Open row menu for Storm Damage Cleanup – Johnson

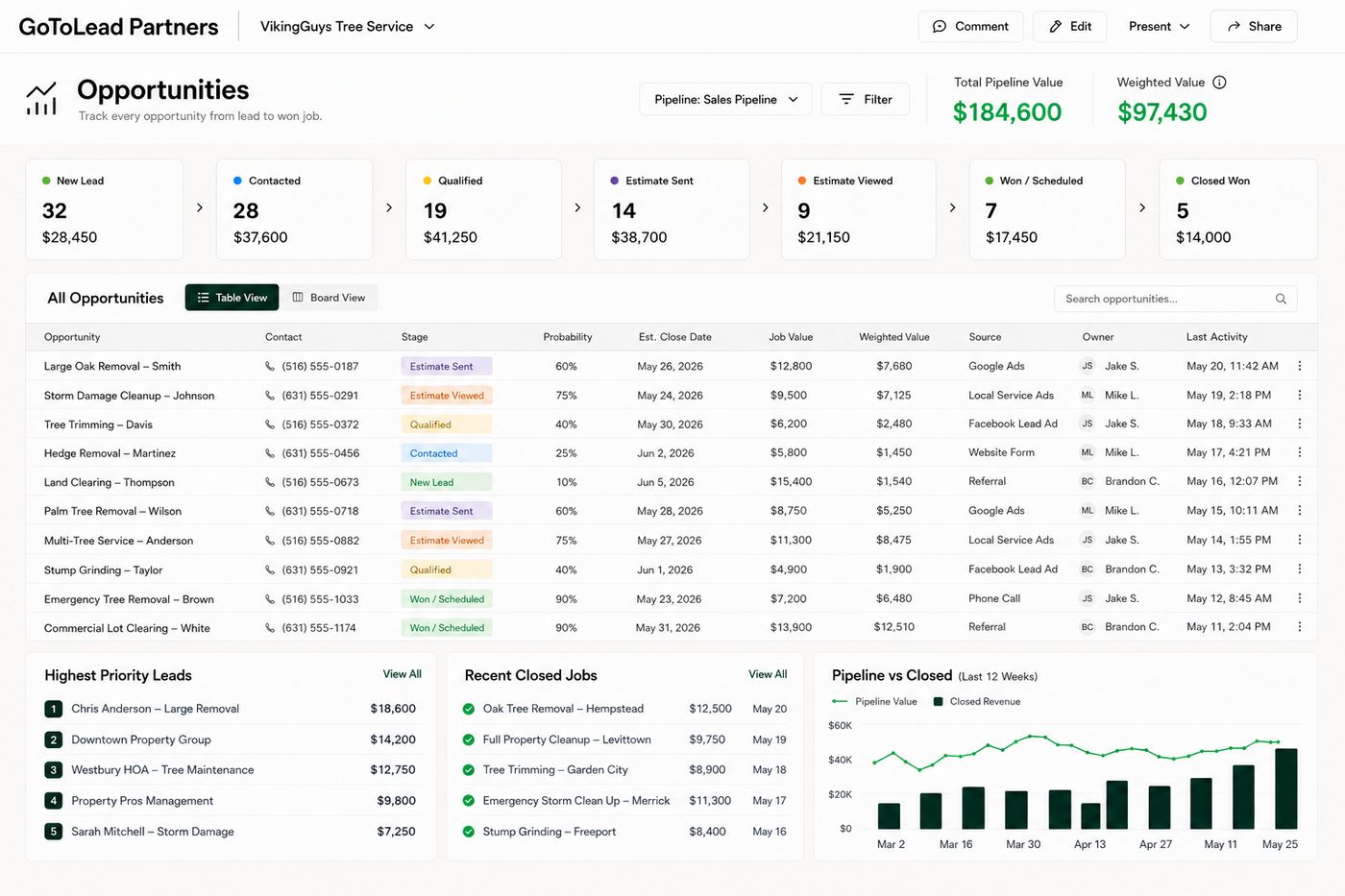coord(1300,395)
